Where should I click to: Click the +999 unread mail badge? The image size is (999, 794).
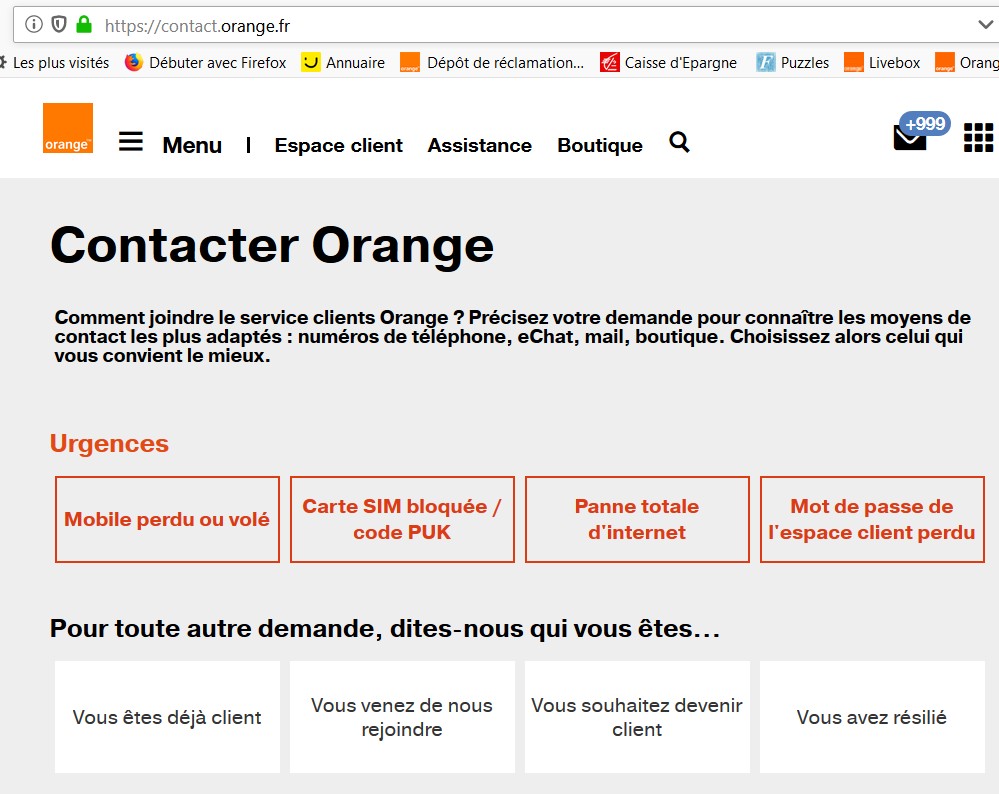tap(924, 123)
